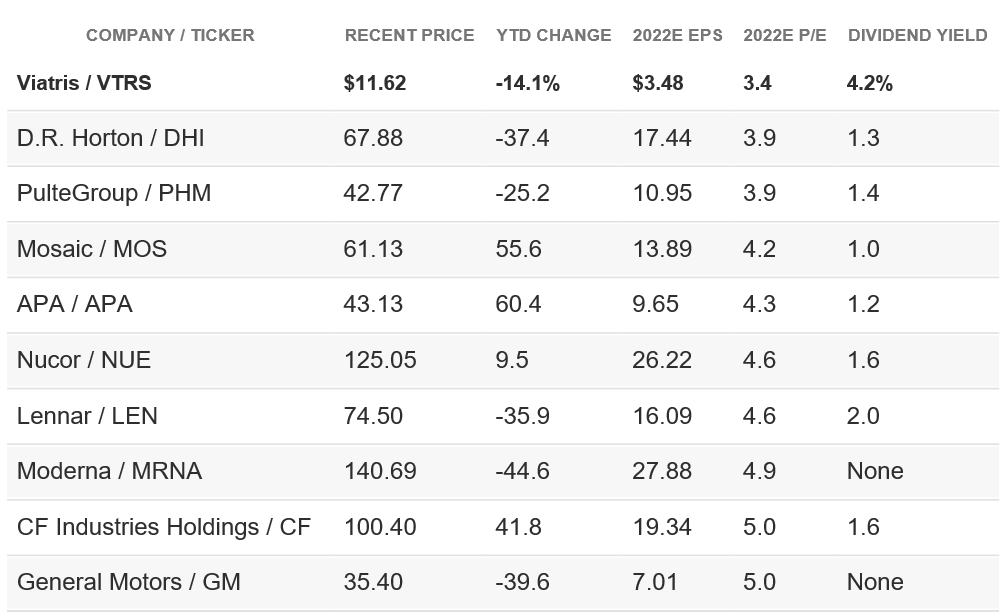This screenshot has width=1003, height=615.
Task: Click the 2022E EPS column header
Action: pyautogui.click(x=678, y=35)
